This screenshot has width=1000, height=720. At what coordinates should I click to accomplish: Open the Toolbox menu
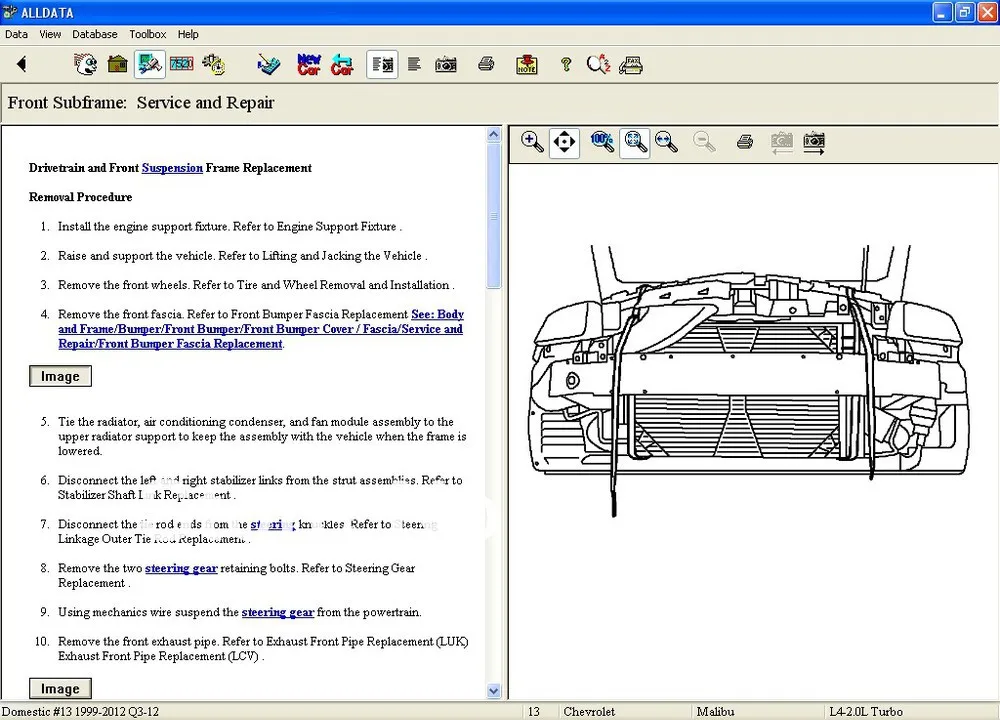coord(147,34)
